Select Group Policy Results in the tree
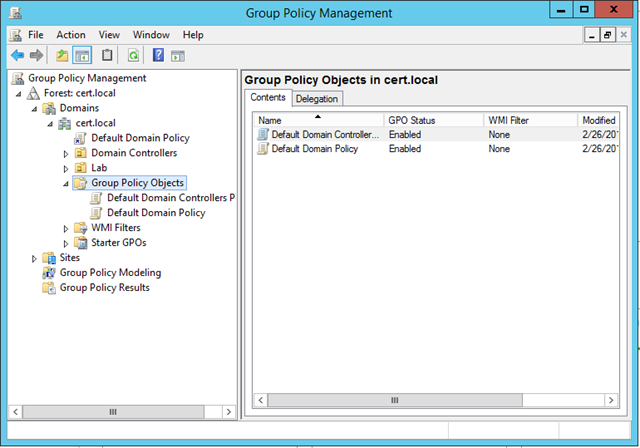This screenshot has height=448, width=640. point(104,287)
